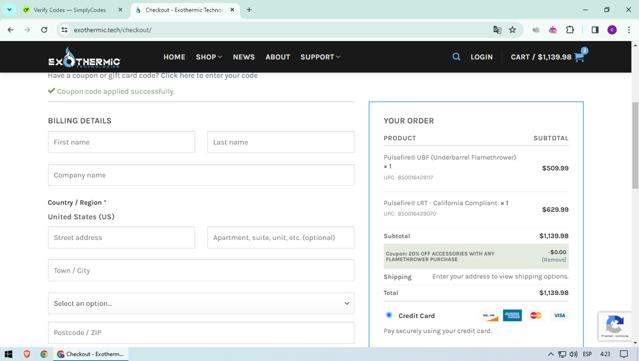Screen dimensions: 639x361
Task: Open the Checkout Chrome window in the taskbar
Action: click(x=90, y=354)
